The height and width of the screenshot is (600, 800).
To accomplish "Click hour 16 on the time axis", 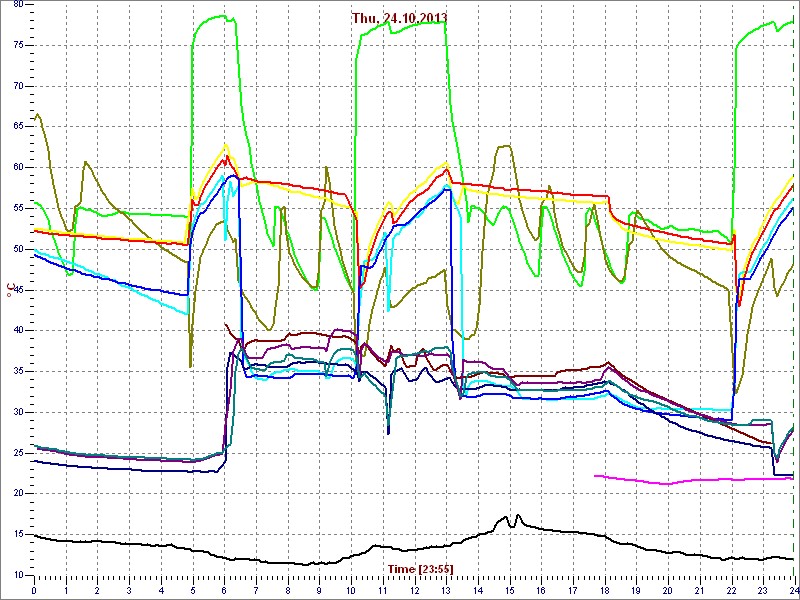I will click(541, 590).
